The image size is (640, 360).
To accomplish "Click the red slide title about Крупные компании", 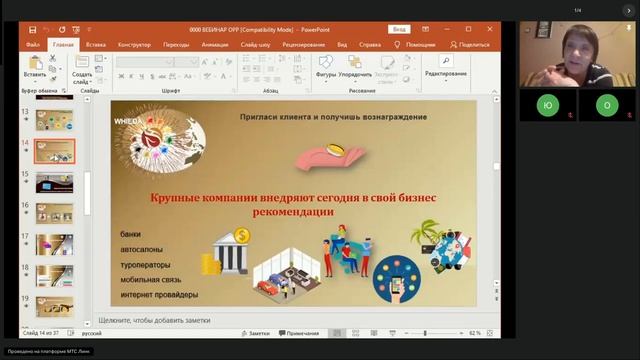I will (x=293, y=204).
